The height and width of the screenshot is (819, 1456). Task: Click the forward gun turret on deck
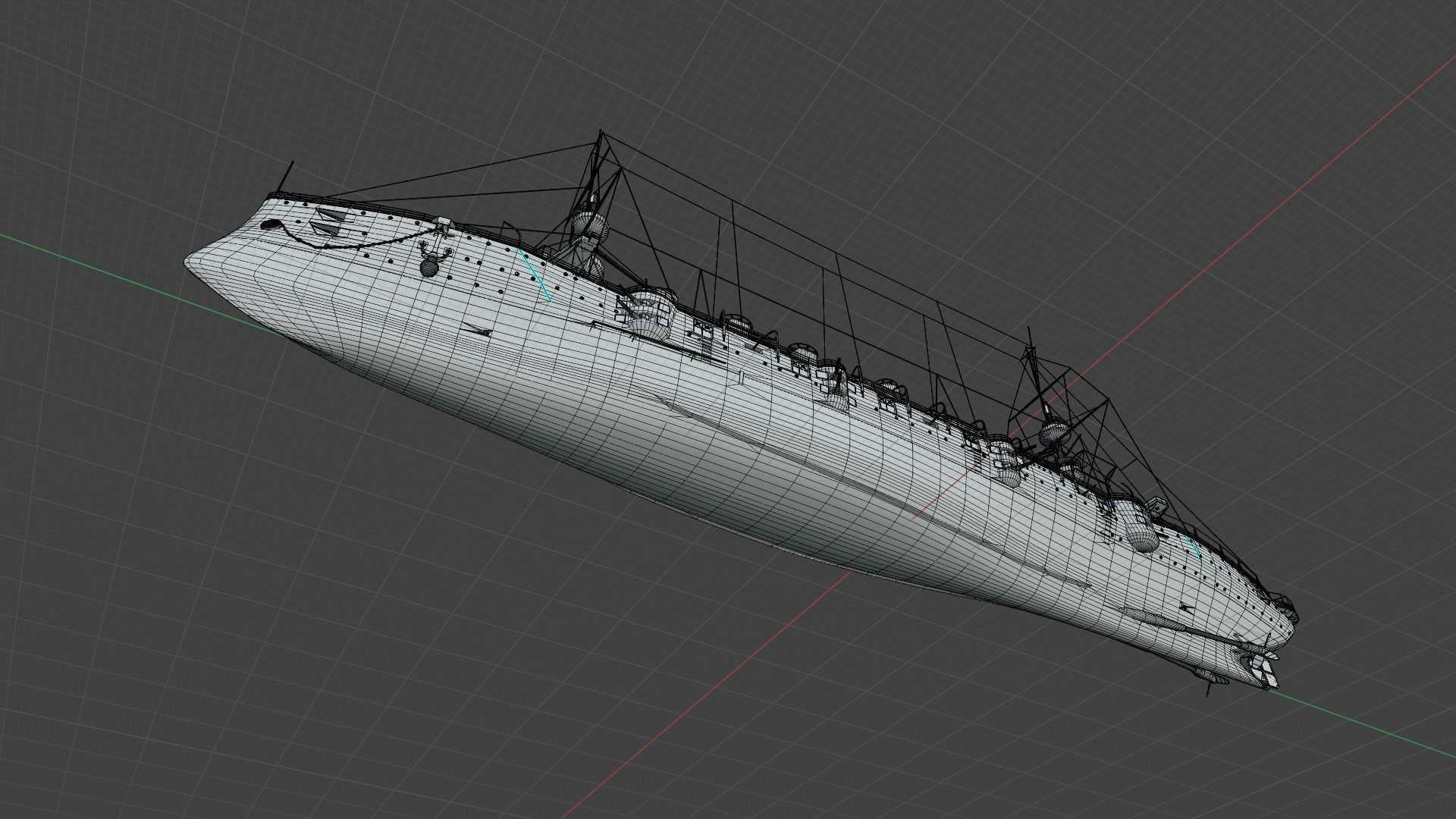pyautogui.click(x=651, y=312)
